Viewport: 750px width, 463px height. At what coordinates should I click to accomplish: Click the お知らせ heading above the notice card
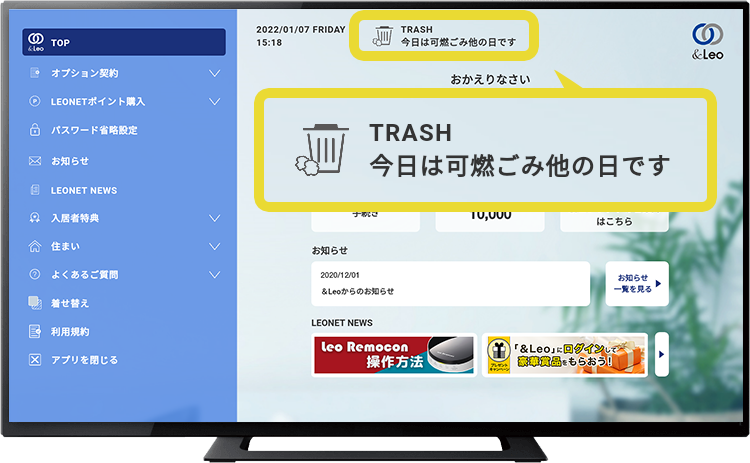tap(330, 250)
